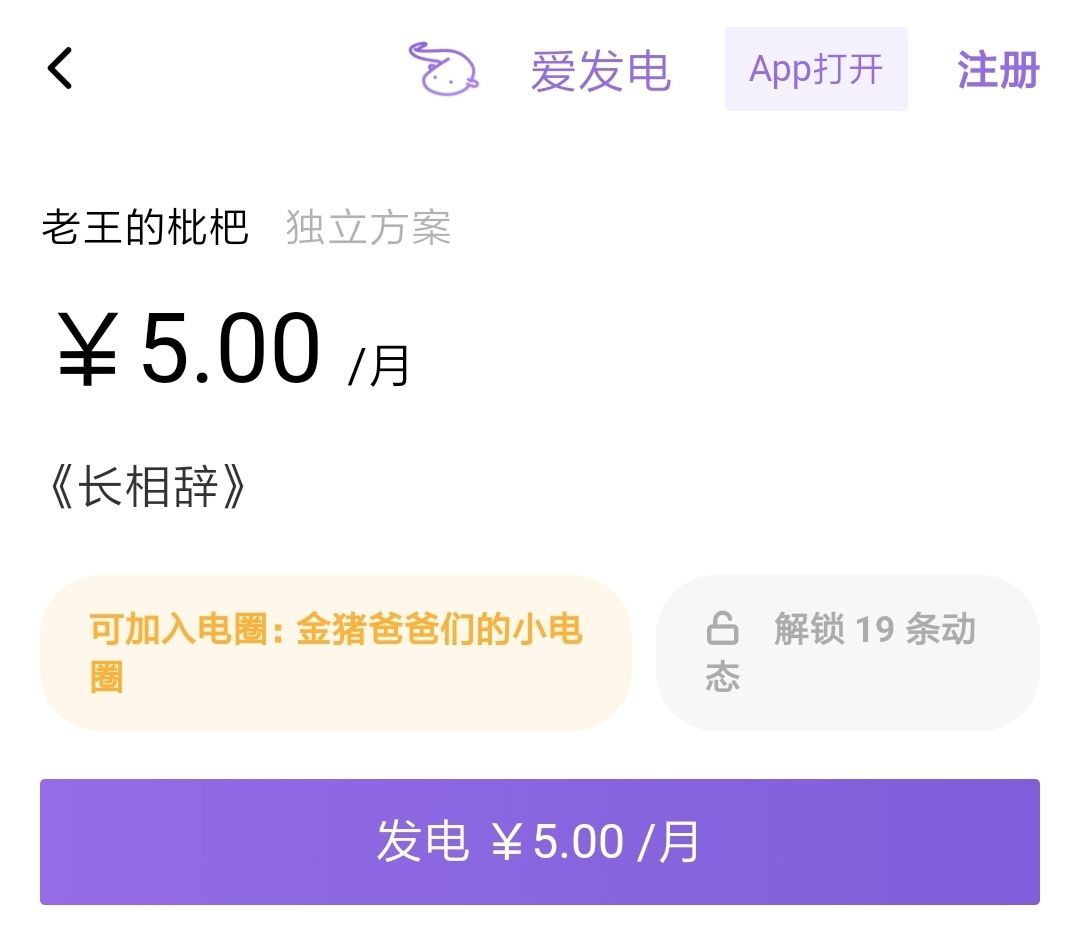
Task: Click the ¥ symbol inside purple button
Action: 506,843
